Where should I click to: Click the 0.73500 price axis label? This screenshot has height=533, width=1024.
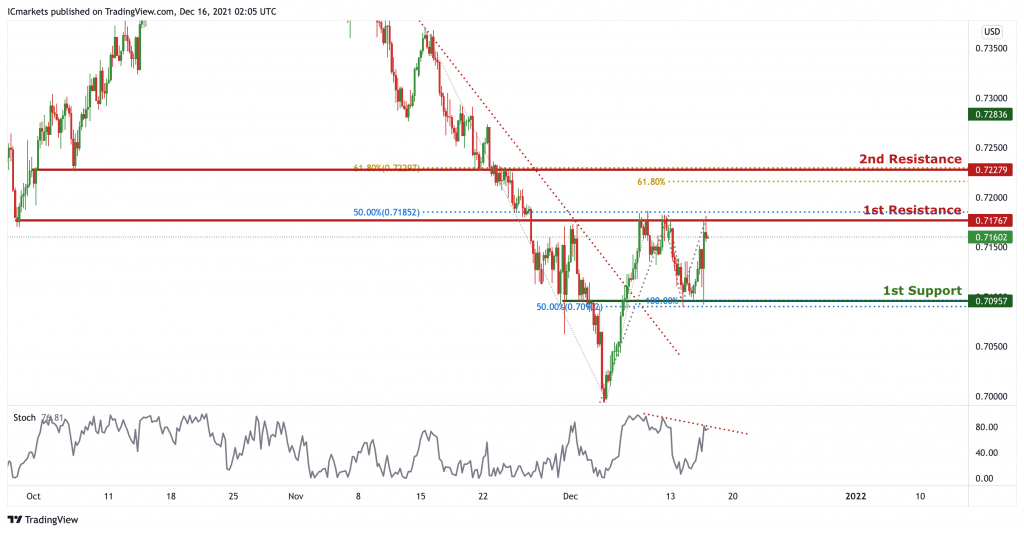(x=991, y=48)
